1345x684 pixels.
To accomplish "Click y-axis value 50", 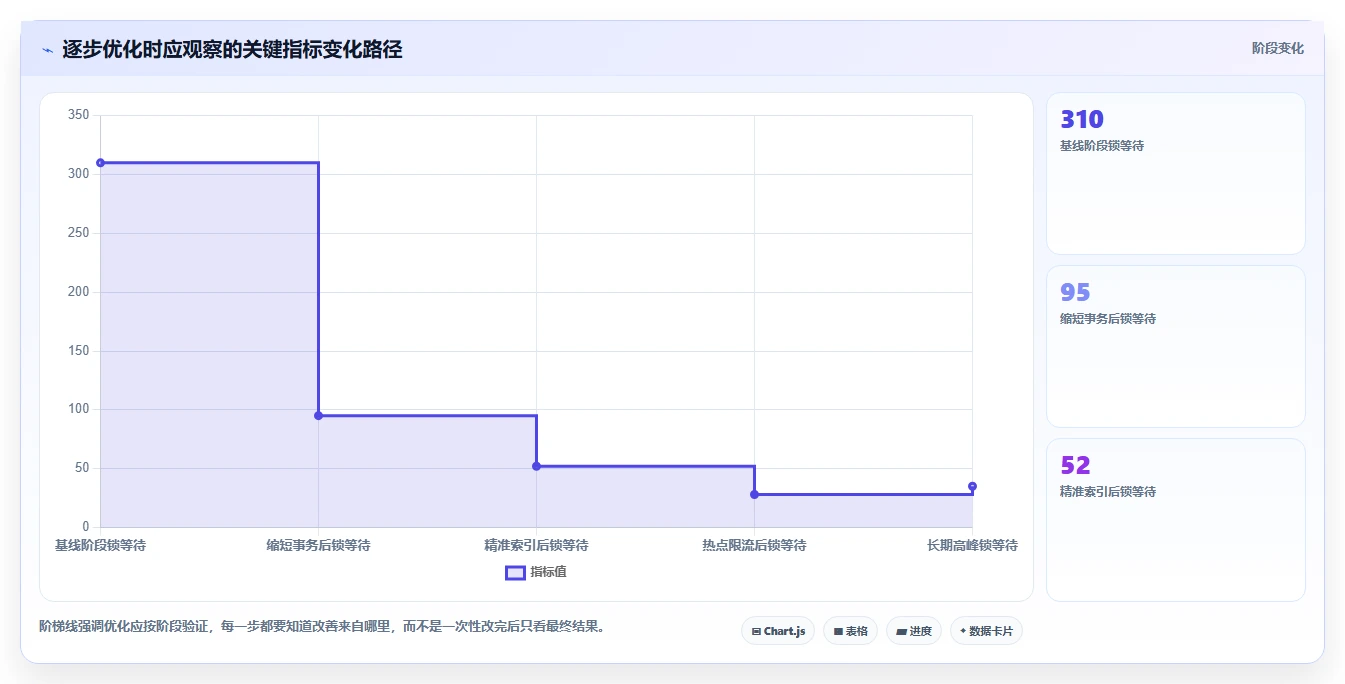I will pos(82,468).
